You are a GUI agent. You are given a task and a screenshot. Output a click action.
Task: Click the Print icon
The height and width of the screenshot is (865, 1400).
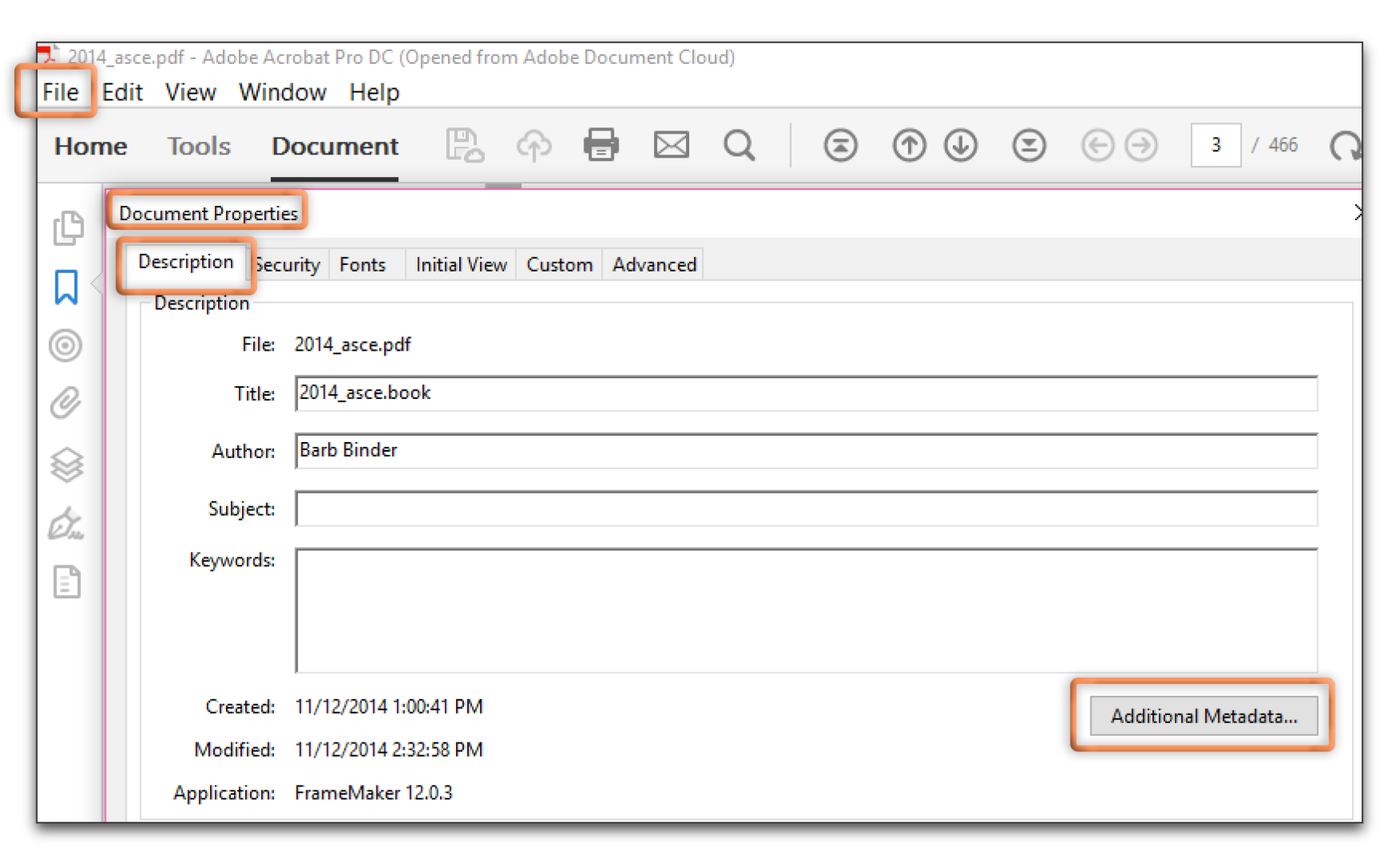point(601,145)
